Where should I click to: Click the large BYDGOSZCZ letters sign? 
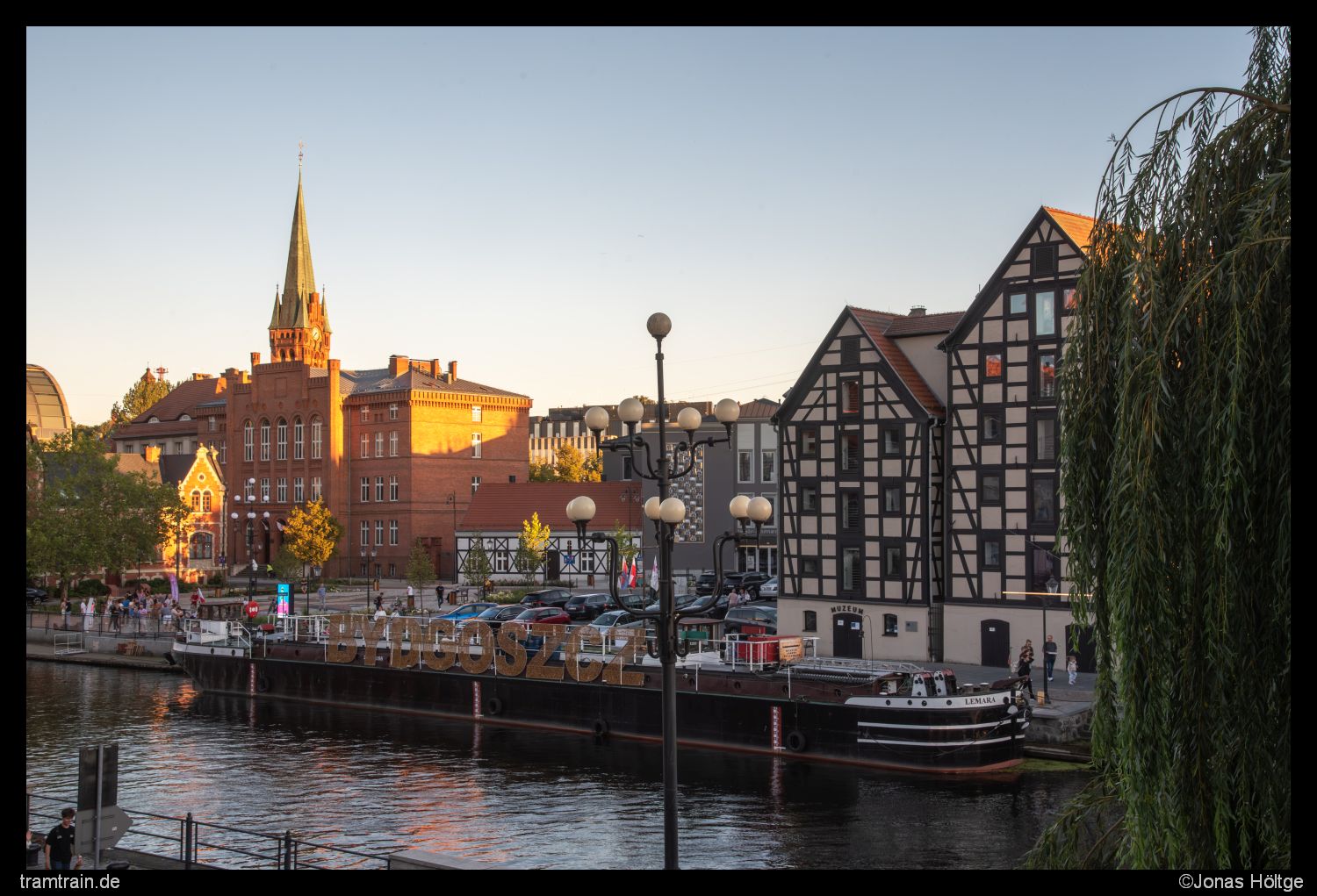(x=486, y=650)
